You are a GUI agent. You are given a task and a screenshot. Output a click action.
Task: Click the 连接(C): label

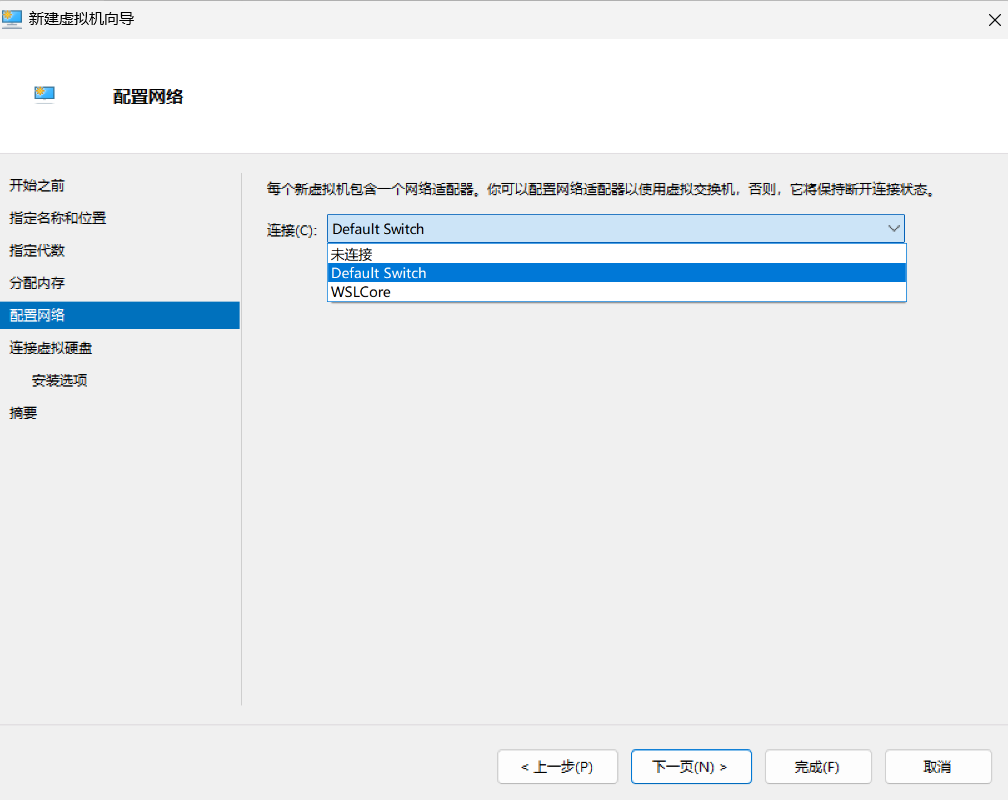click(292, 230)
